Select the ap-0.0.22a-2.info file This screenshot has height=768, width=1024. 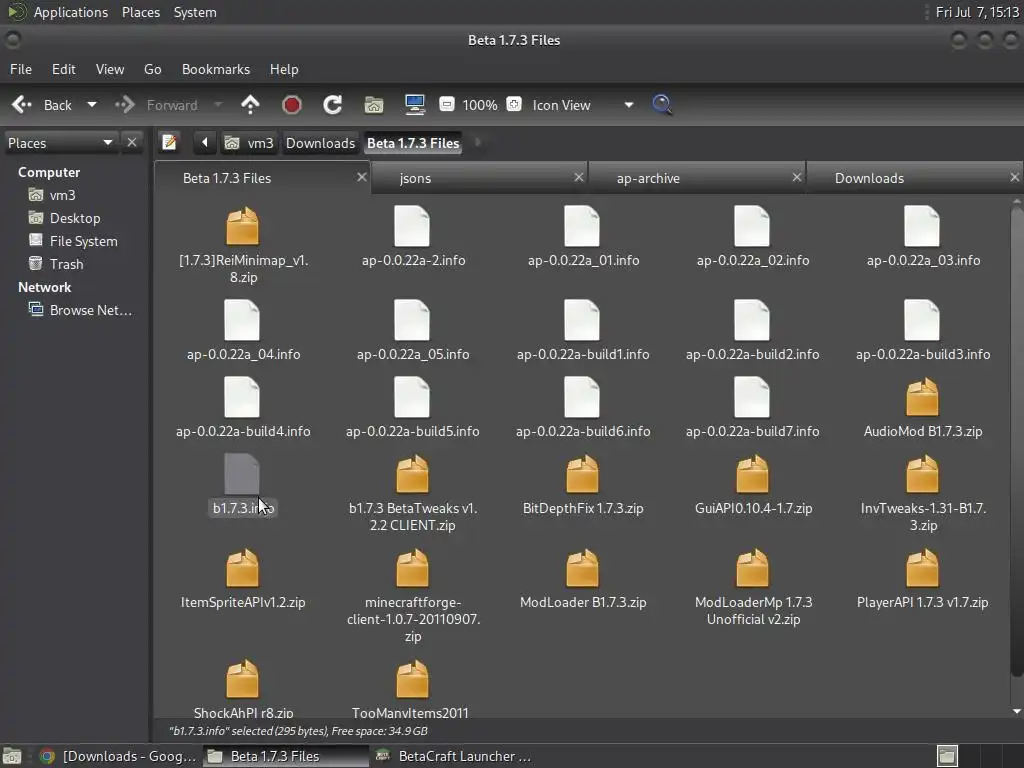point(413,236)
